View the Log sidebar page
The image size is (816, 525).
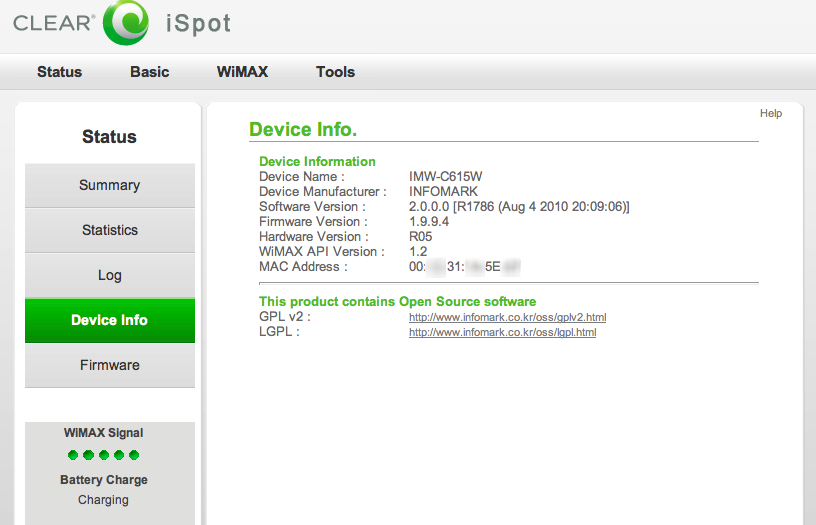[x=110, y=275]
